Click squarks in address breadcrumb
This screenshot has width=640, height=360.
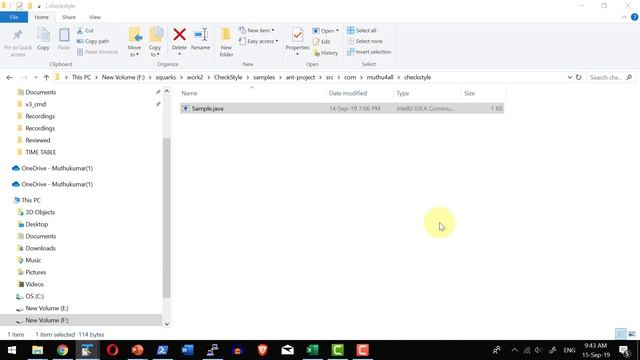pyautogui.click(x=165, y=77)
